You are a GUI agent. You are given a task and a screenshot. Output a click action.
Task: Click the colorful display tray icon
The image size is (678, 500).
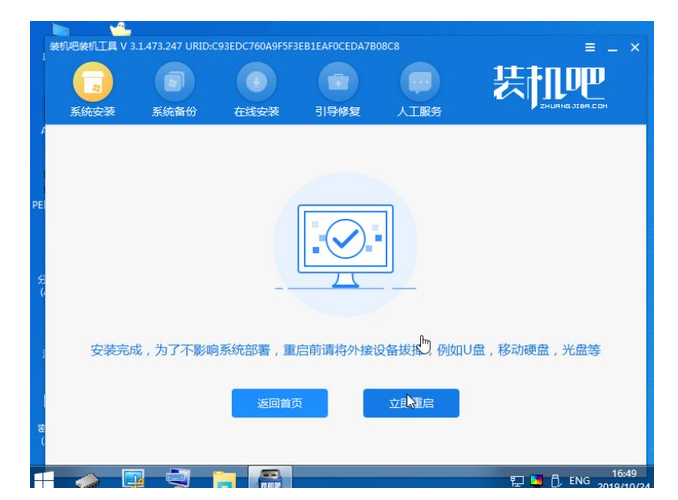(537, 480)
